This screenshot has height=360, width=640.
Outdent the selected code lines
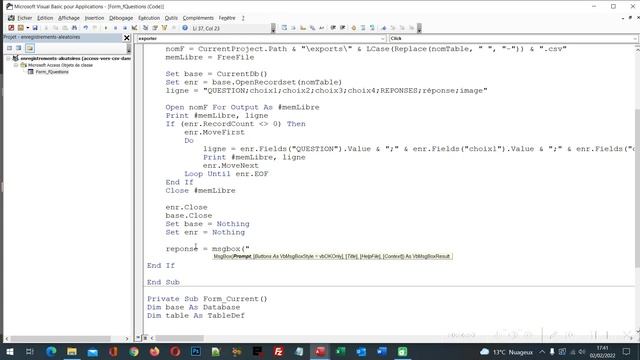click(342, 28)
